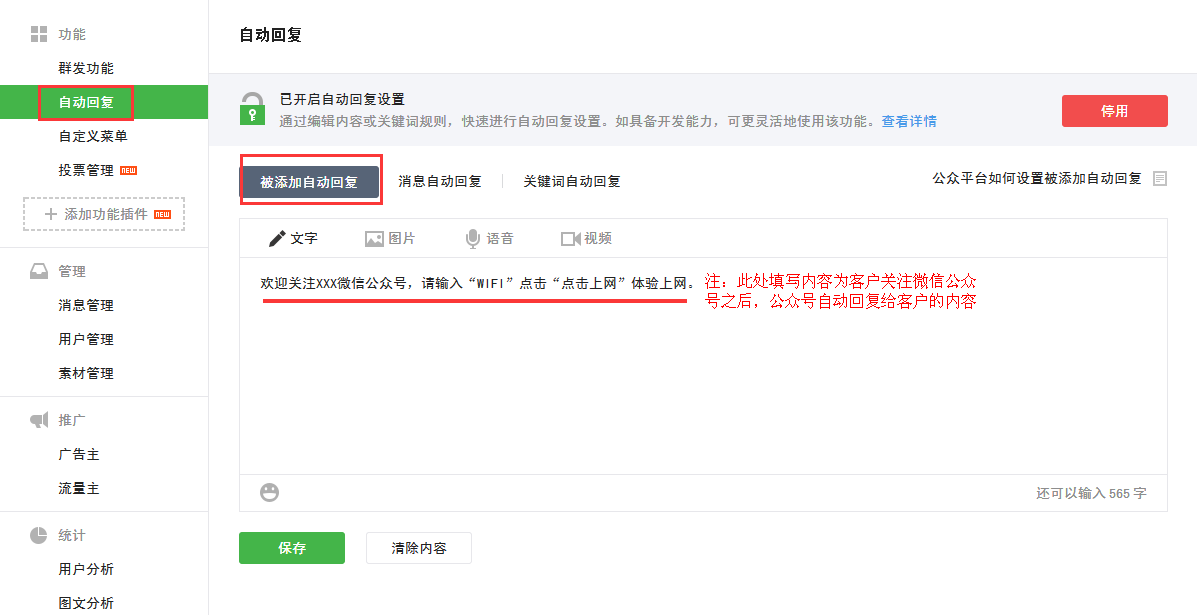Image resolution: width=1197 pixels, height=615 pixels.
Task: Click inside the auto-reply text area
Action: pyautogui.click(x=600, y=380)
